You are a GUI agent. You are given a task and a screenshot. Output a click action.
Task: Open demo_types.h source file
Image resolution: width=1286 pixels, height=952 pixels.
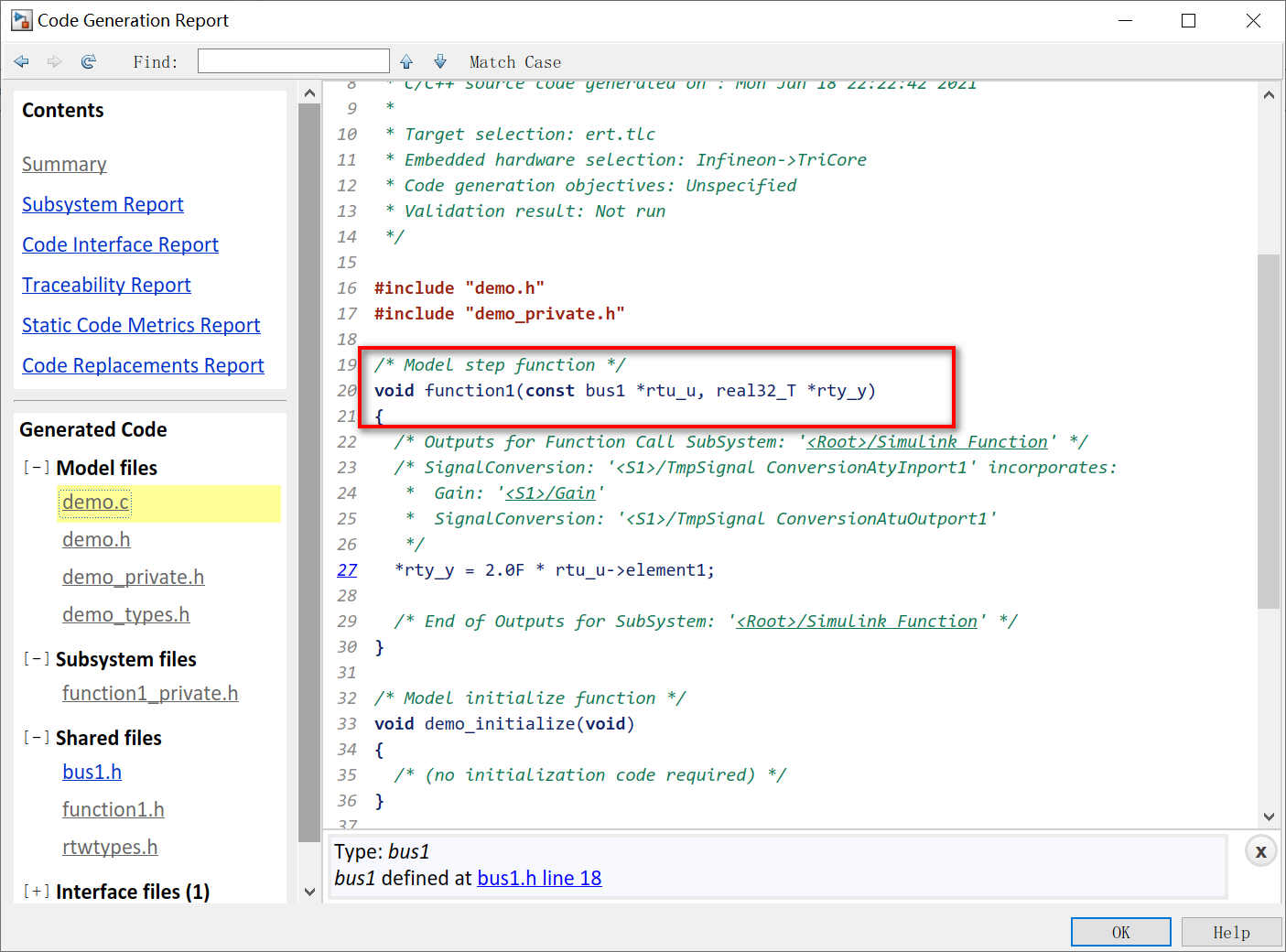pos(125,615)
